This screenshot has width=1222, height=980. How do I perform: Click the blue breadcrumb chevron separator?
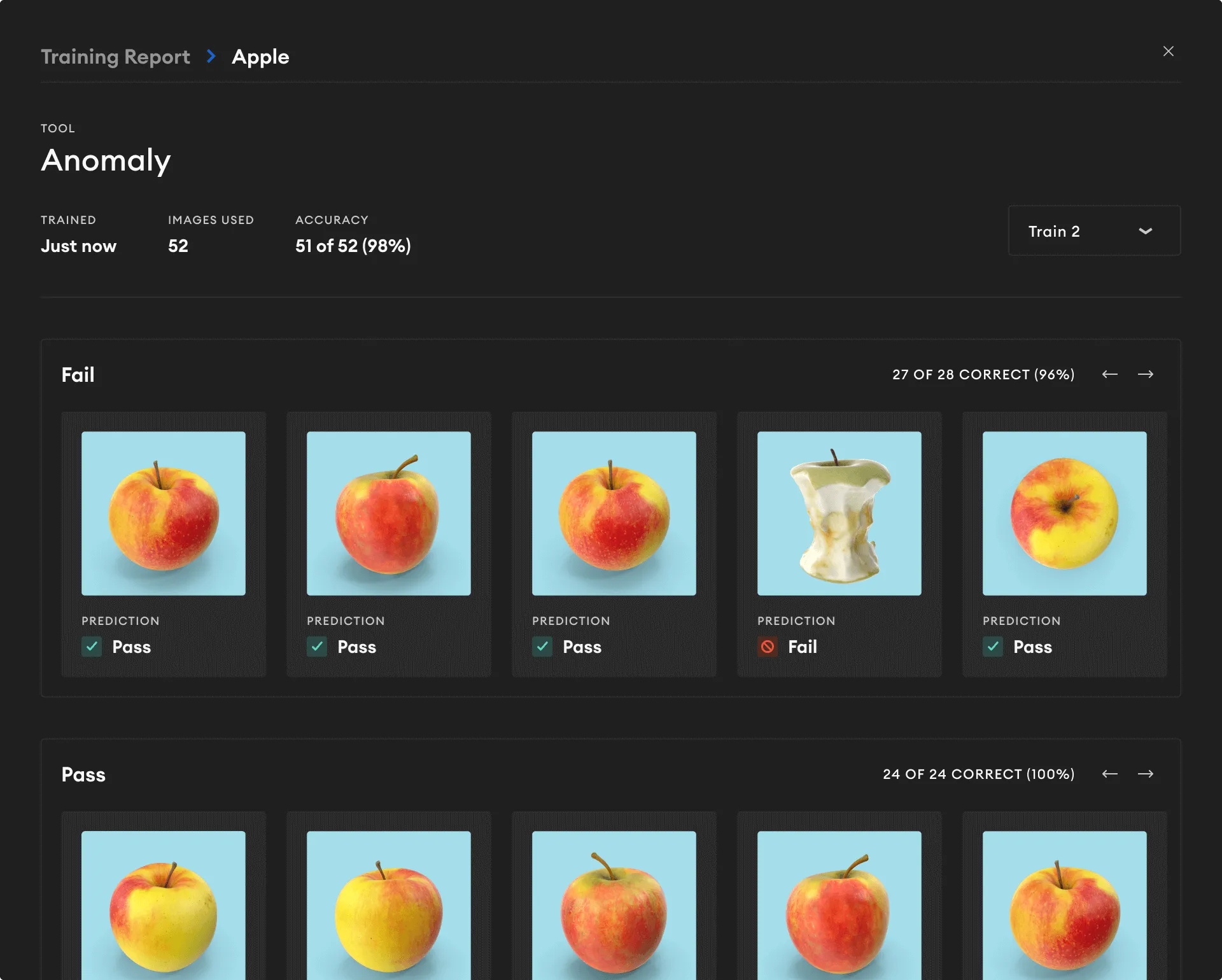(211, 57)
